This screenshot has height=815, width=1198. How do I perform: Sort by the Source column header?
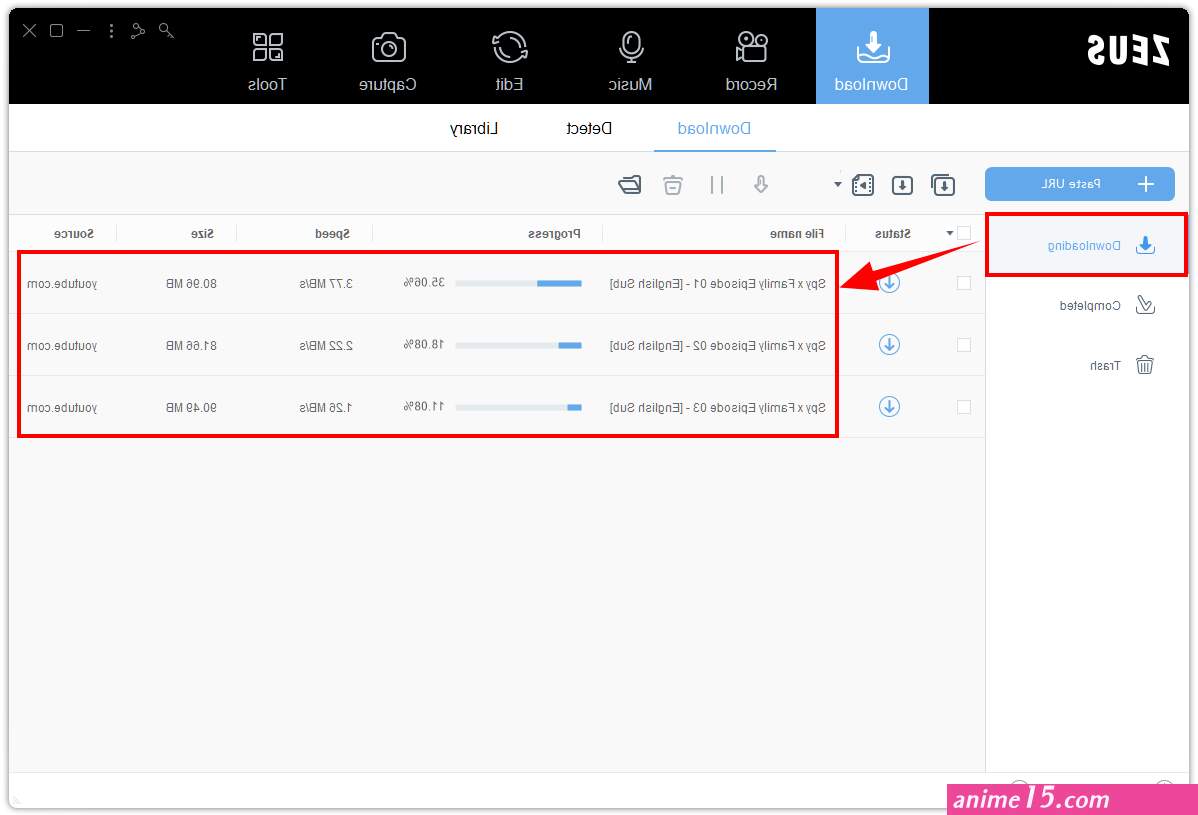(x=74, y=234)
